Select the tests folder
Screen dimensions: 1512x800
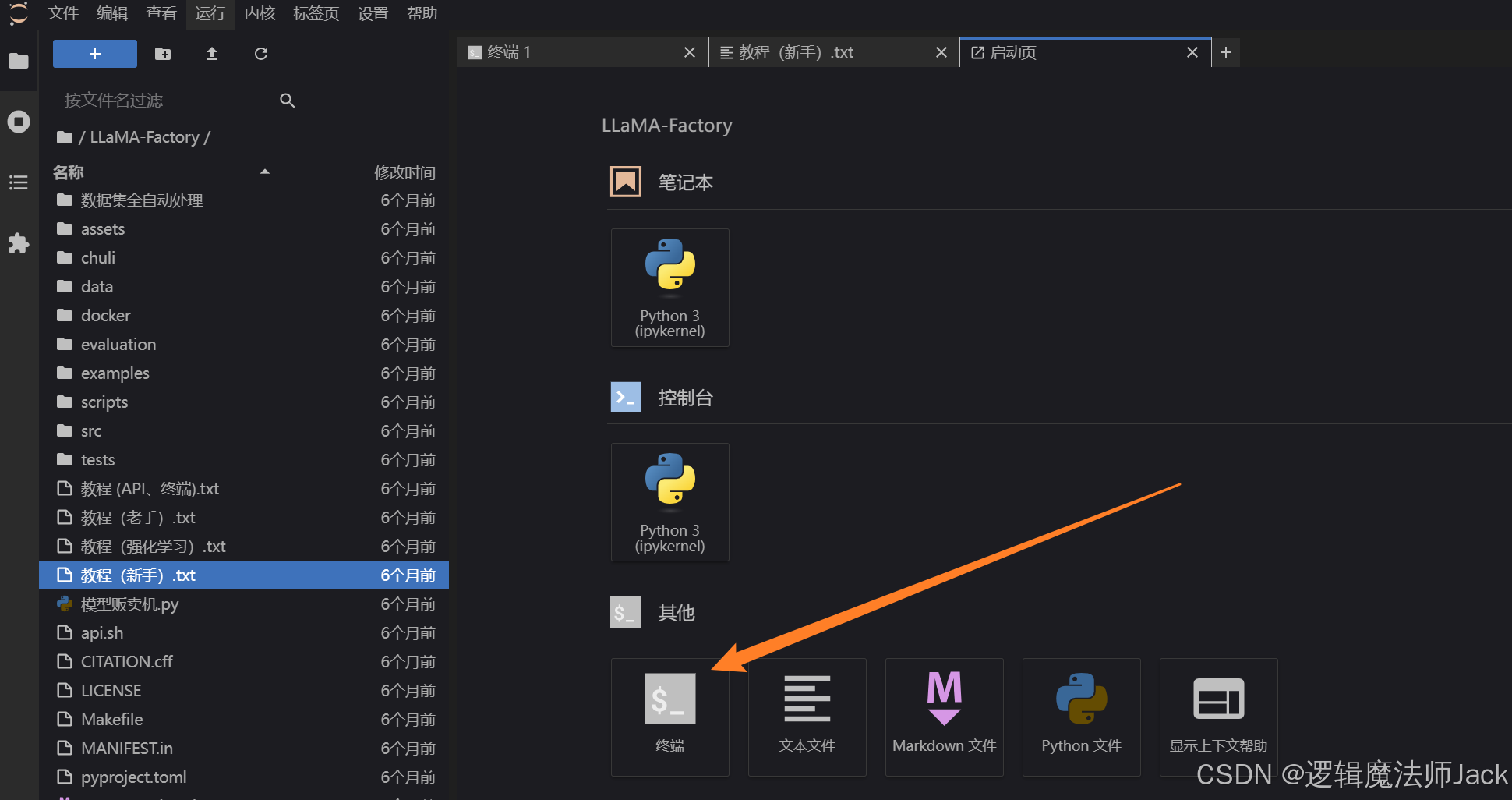tap(244, 460)
